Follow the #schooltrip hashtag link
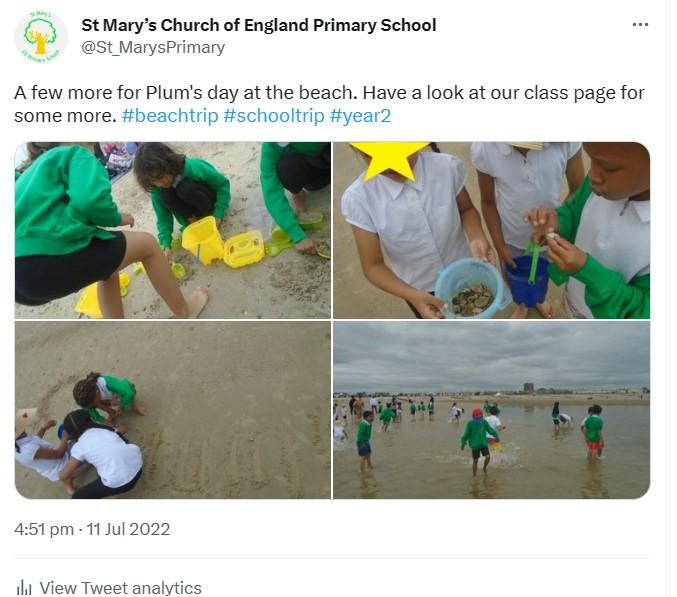This screenshot has width=677, height=597. pyautogui.click(x=274, y=116)
